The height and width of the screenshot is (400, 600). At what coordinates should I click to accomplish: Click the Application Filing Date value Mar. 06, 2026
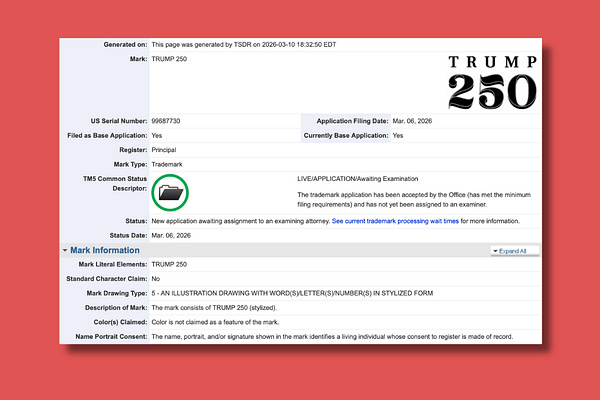(412, 121)
